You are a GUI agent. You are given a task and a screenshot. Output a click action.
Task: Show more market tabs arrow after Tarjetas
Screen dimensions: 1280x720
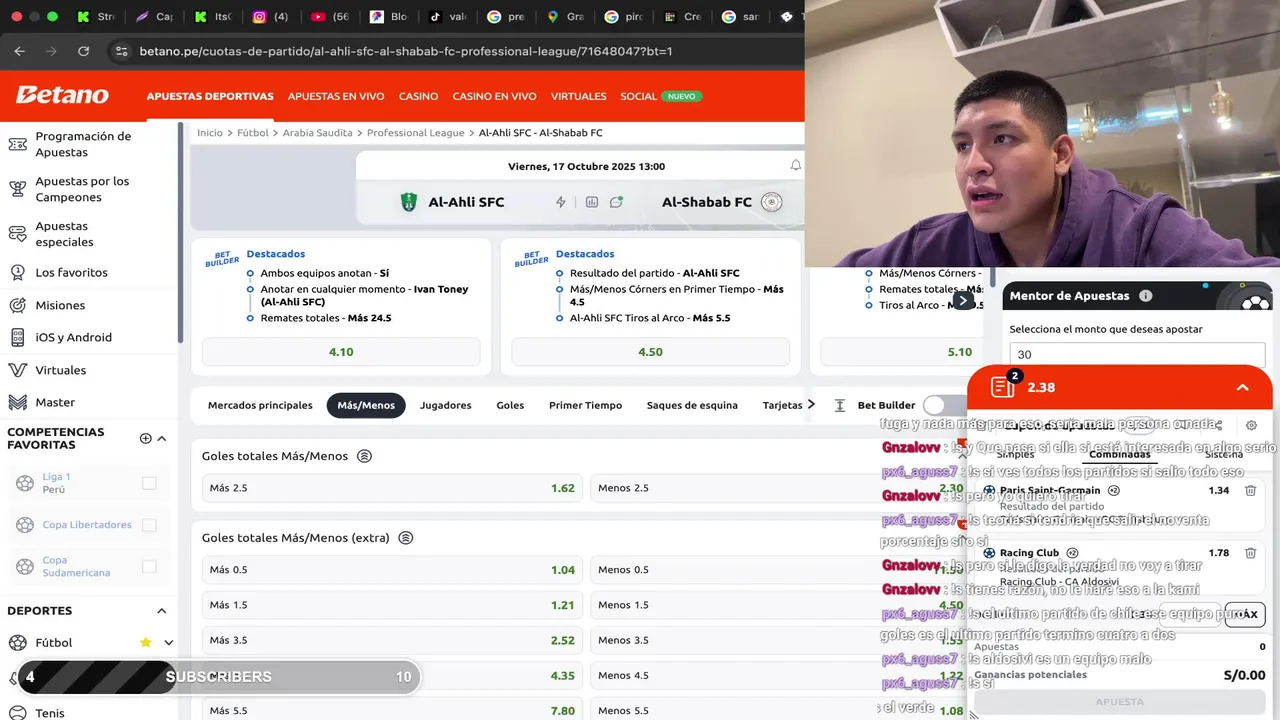click(811, 405)
